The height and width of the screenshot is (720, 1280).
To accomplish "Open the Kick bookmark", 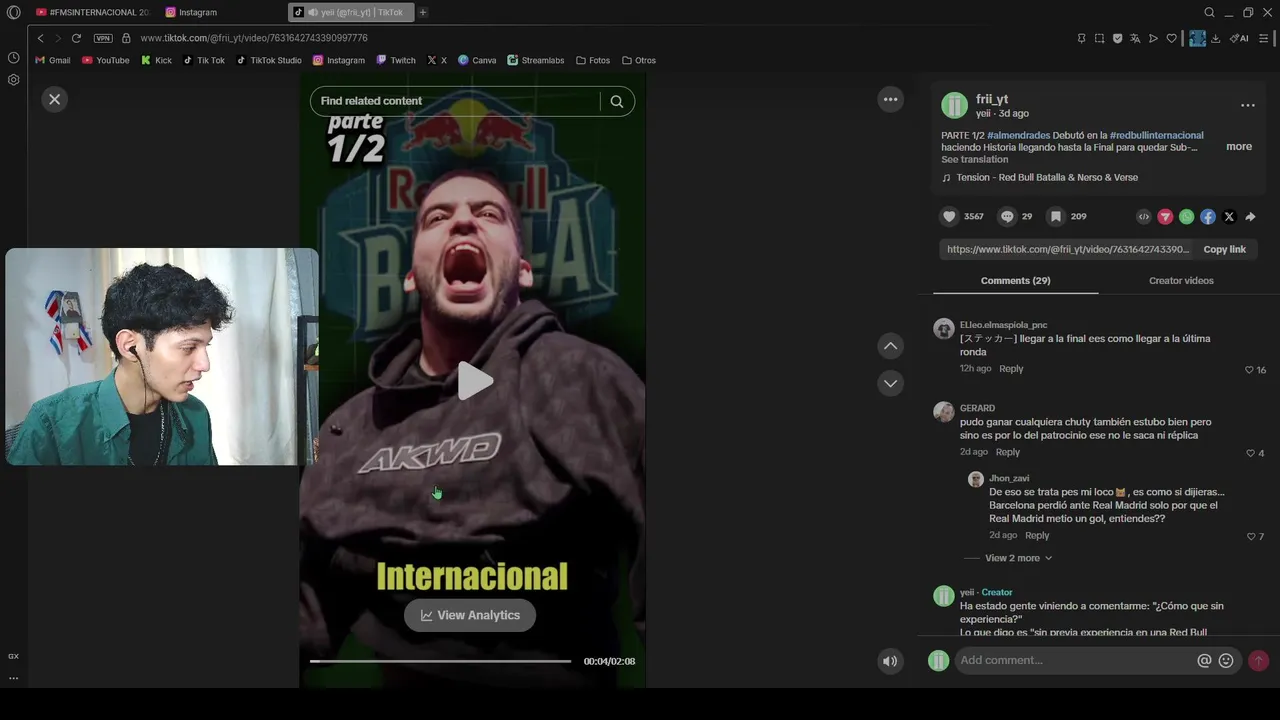I will (156, 60).
